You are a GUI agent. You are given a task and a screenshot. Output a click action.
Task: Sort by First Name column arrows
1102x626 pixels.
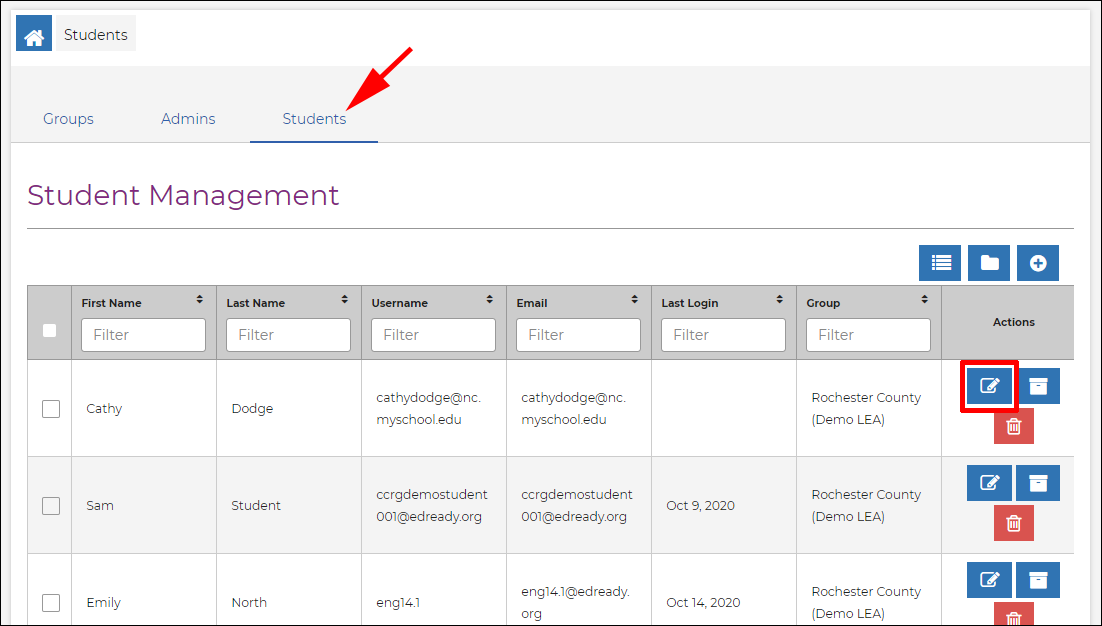pyautogui.click(x=199, y=300)
